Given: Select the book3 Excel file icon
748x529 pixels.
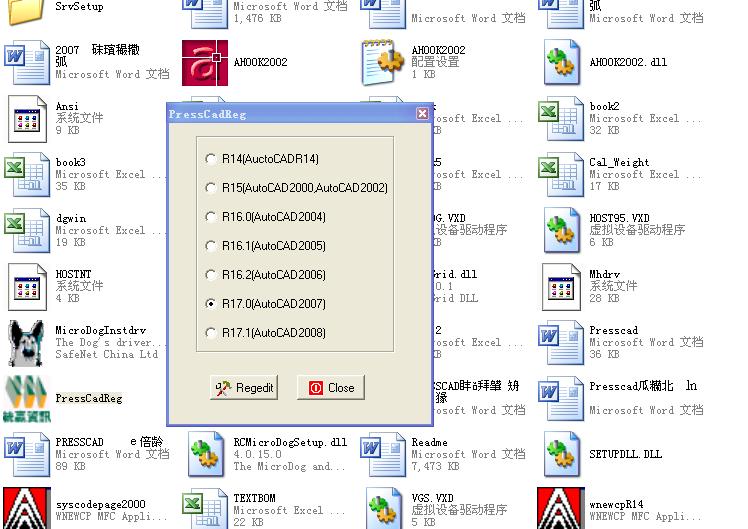Looking at the screenshot, I should [x=27, y=175].
